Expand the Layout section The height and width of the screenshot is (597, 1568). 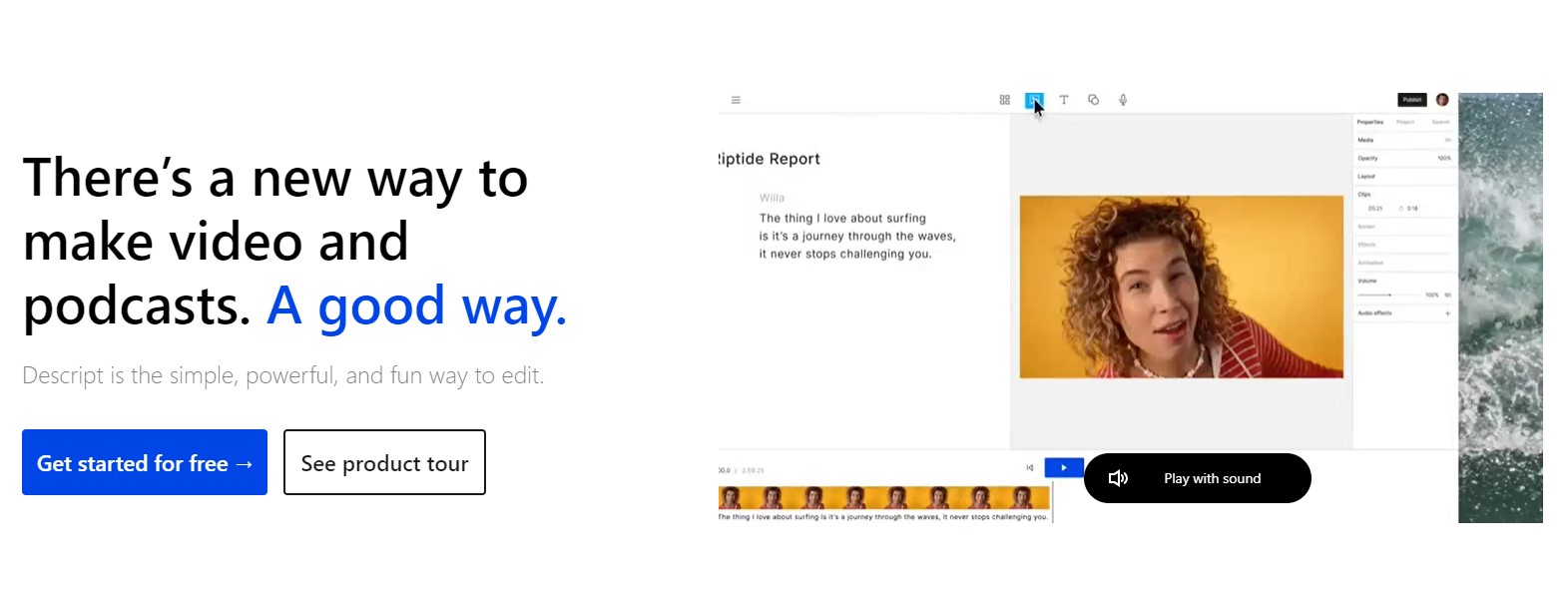[x=1404, y=177]
